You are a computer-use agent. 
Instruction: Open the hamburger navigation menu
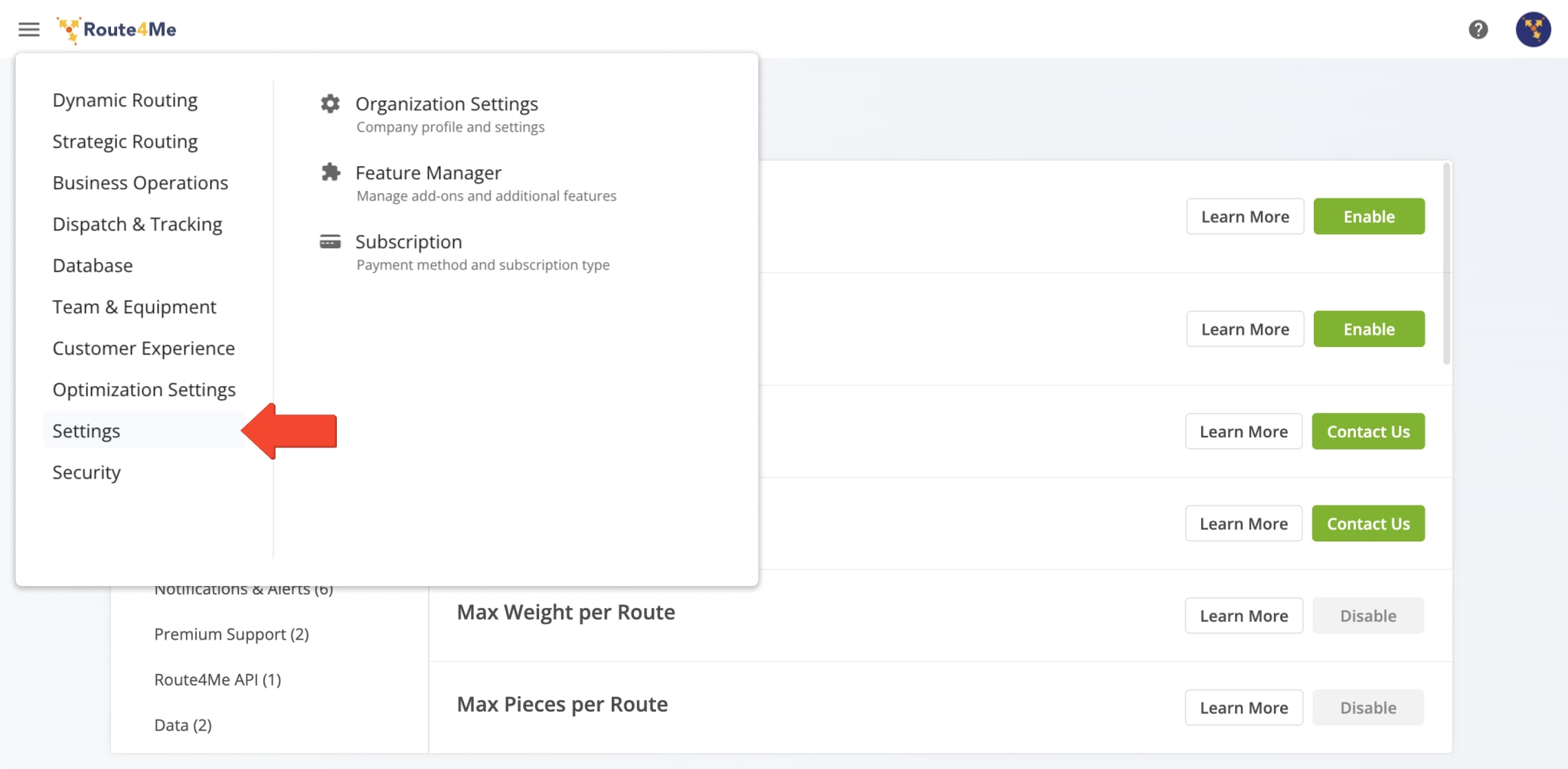pos(28,29)
